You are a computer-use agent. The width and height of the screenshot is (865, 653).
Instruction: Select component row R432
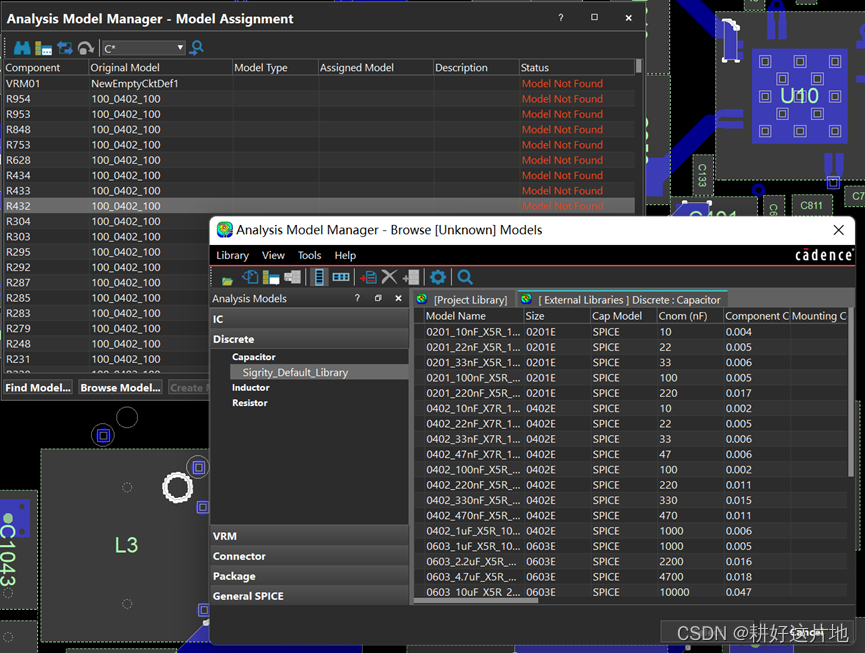(x=319, y=206)
